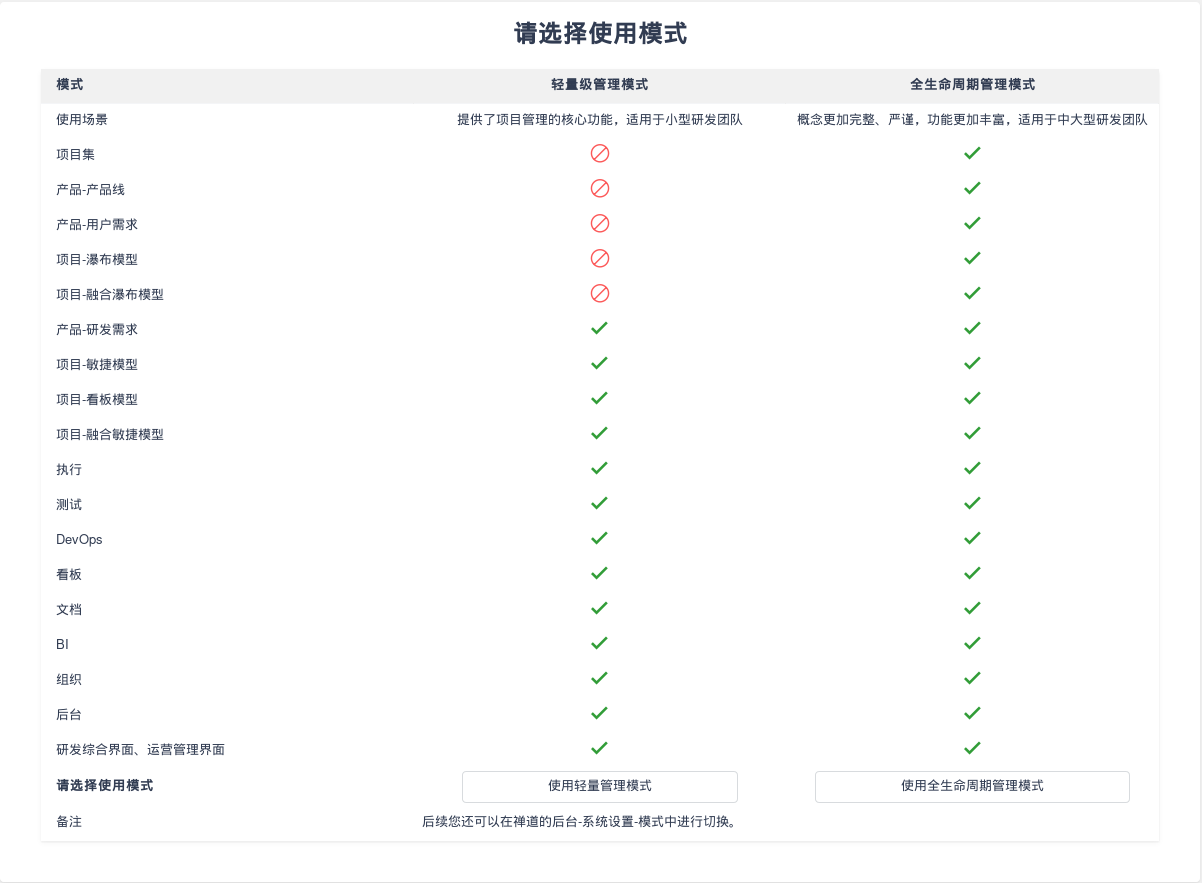Click full-lifecycle checkmark in 研发综合界面 row
The image size is (1202, 883).
pyautogui.click(x=972, y=748)
